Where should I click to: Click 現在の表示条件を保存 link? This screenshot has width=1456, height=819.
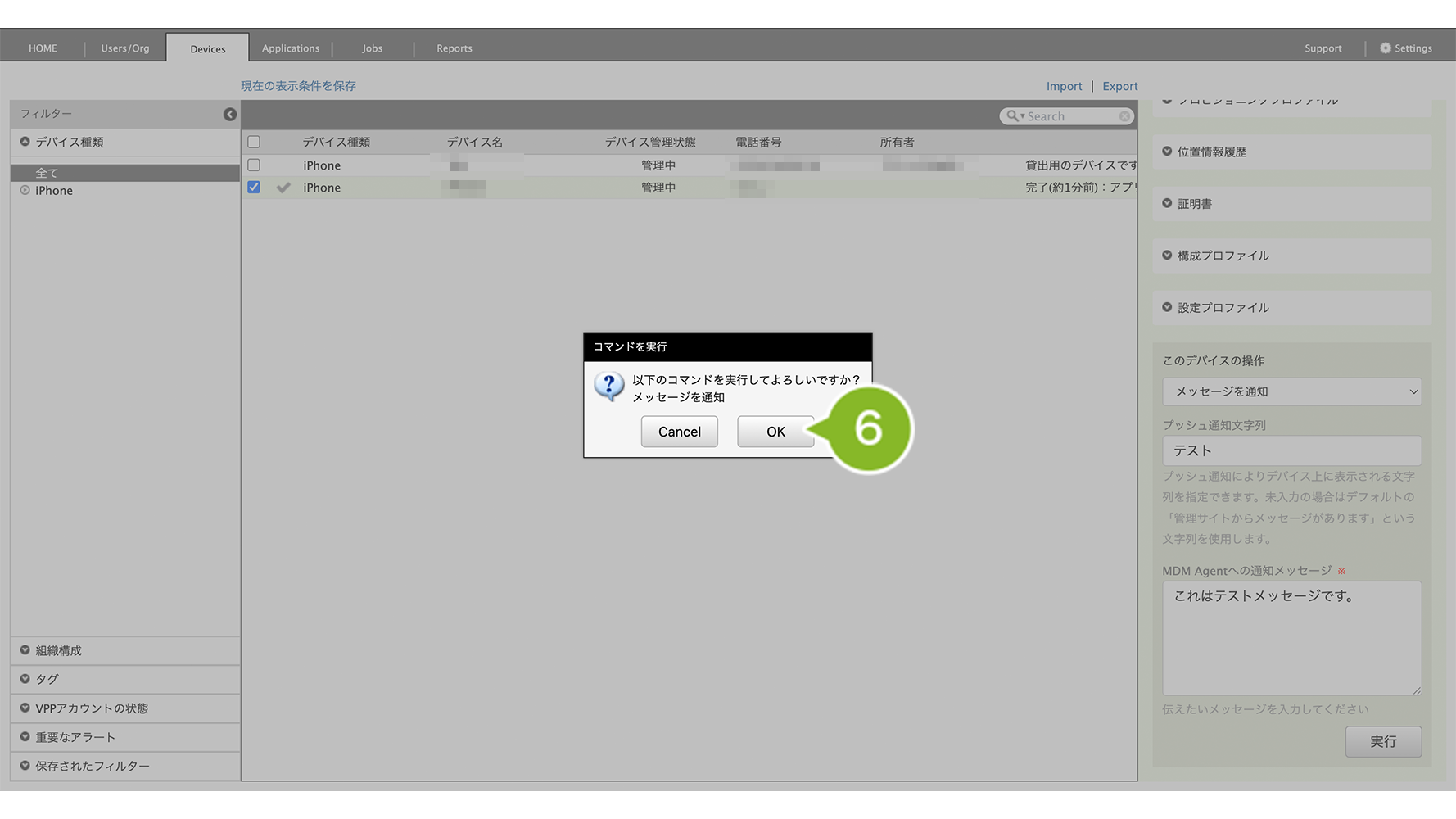pyautogui.click(x=298, y=86)
